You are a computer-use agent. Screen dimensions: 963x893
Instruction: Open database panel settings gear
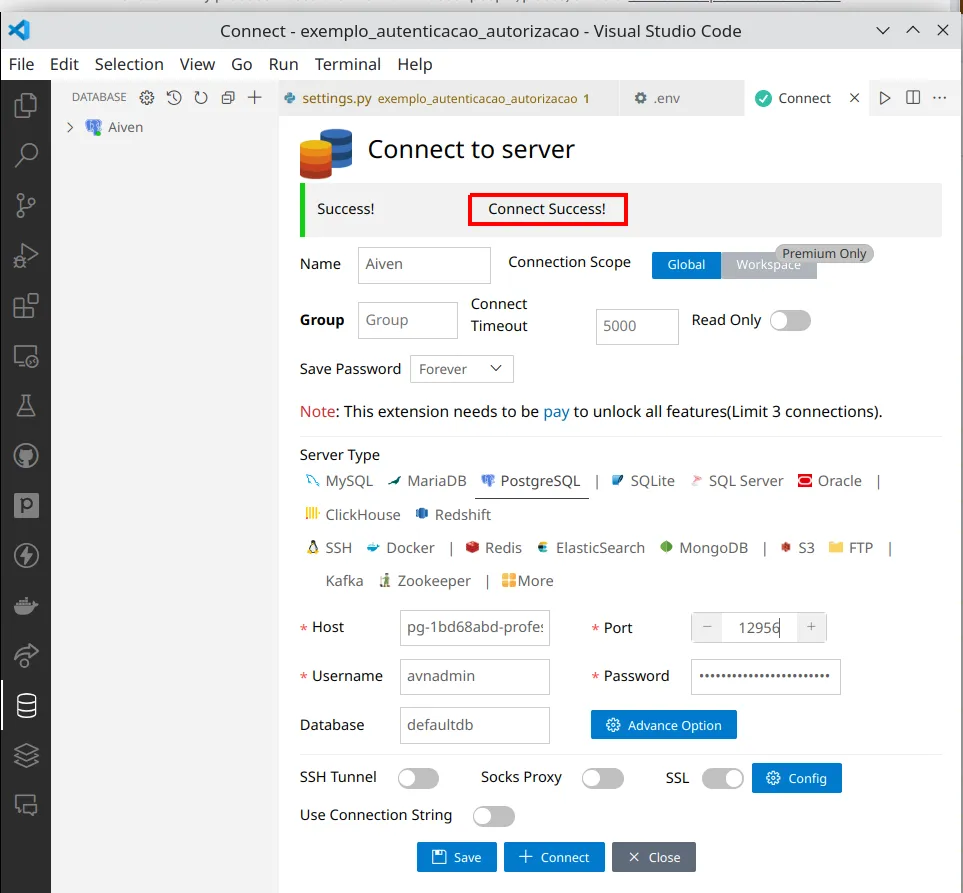coord(147,98)
